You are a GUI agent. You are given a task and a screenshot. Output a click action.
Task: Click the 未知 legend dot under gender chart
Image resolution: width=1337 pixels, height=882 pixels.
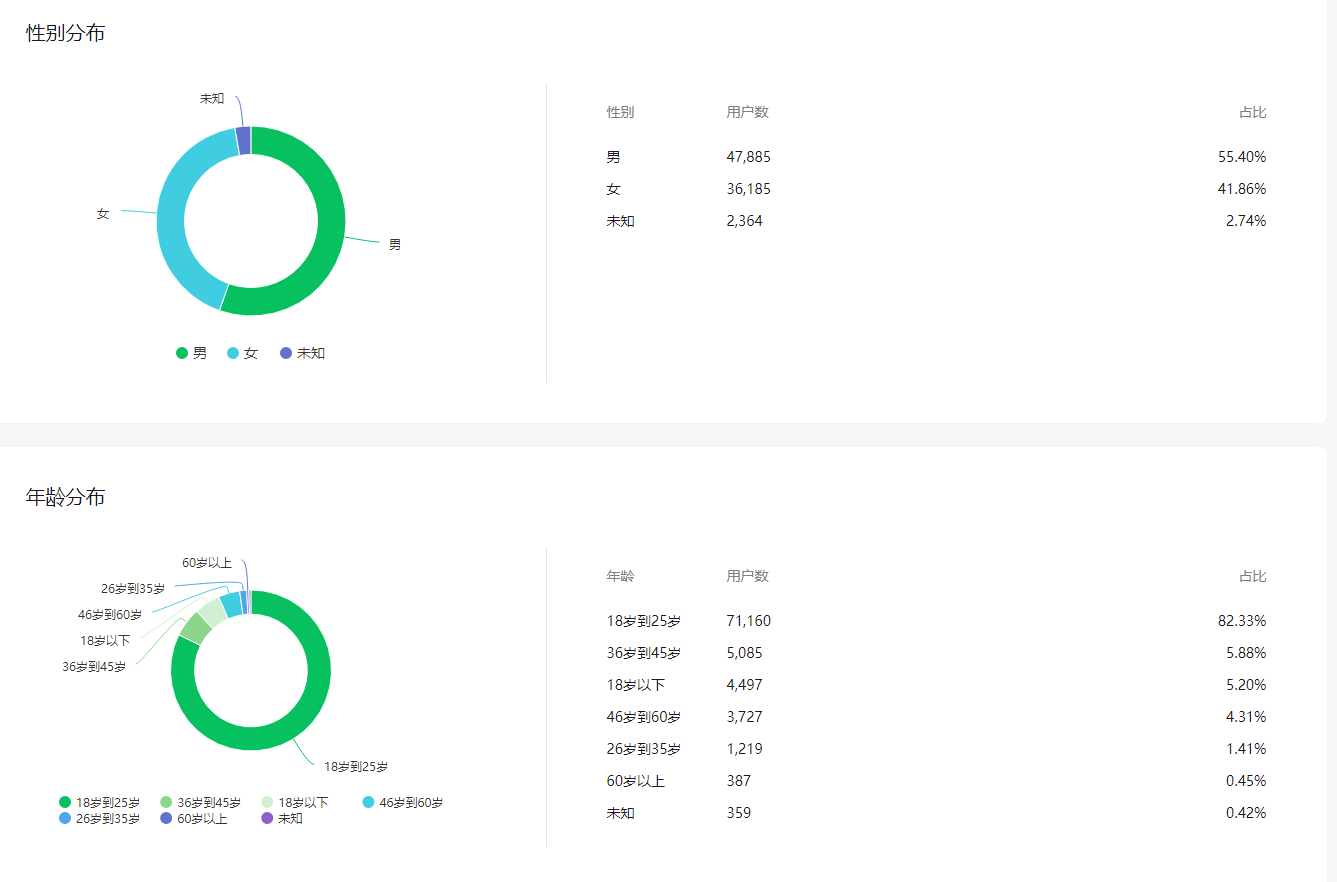tap(286, 353)
